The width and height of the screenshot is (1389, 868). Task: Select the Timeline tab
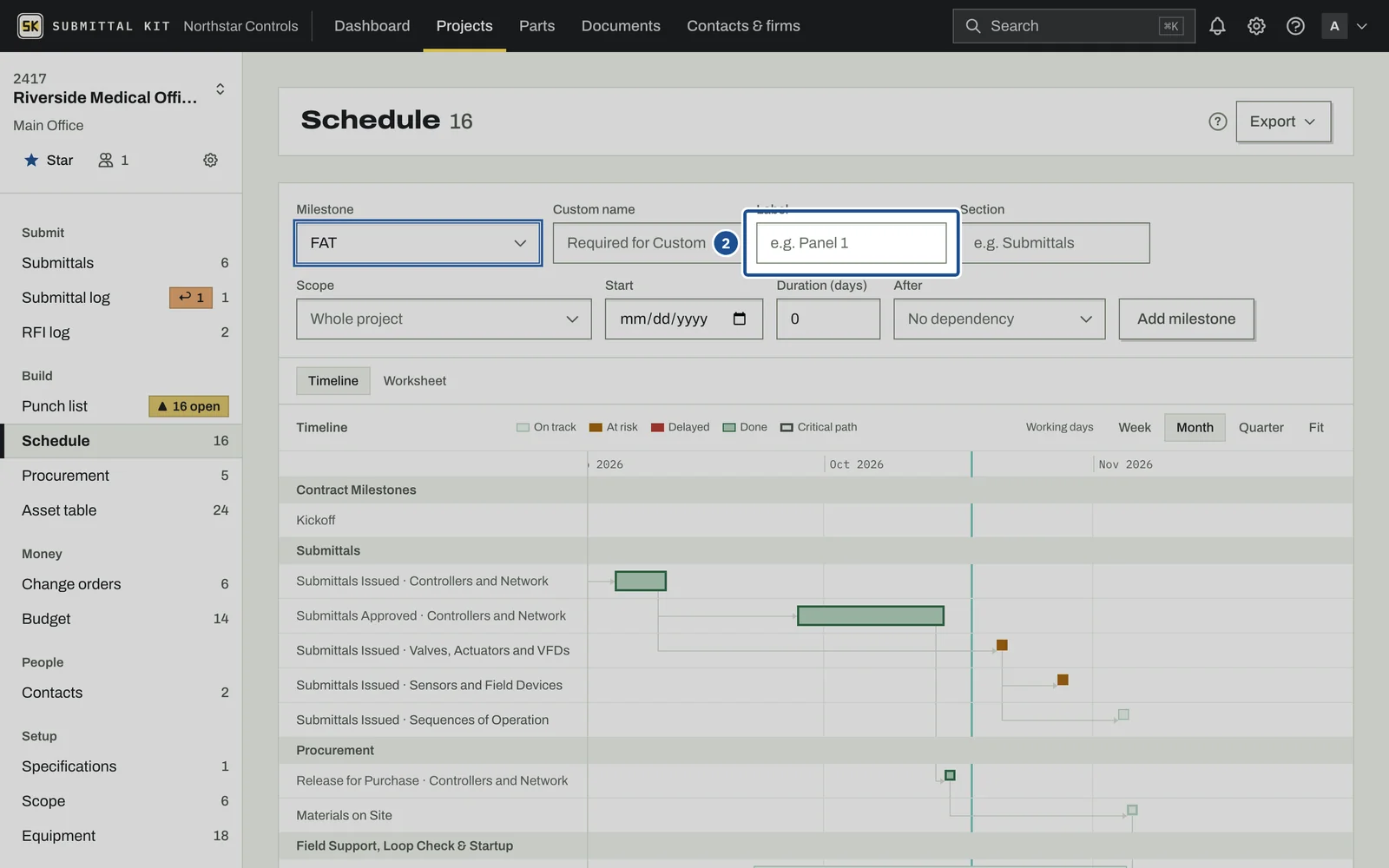[x=333, y=381]
